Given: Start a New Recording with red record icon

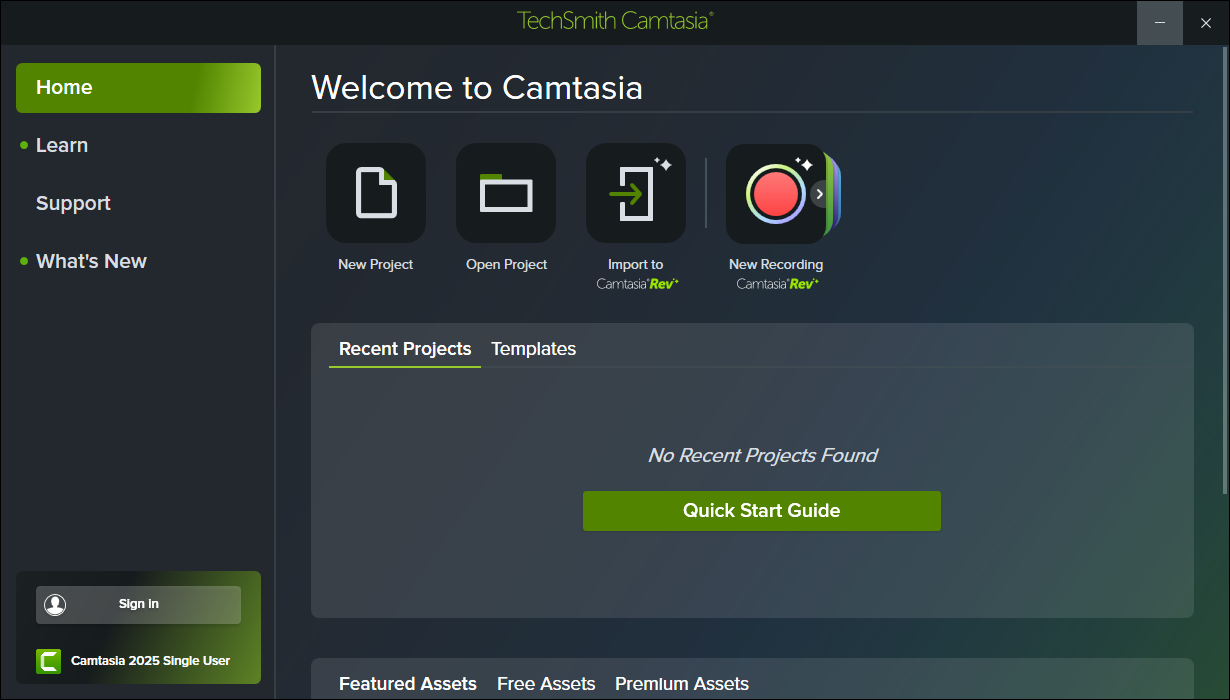Looking at the screenshot, I should (x=774, y=193).
